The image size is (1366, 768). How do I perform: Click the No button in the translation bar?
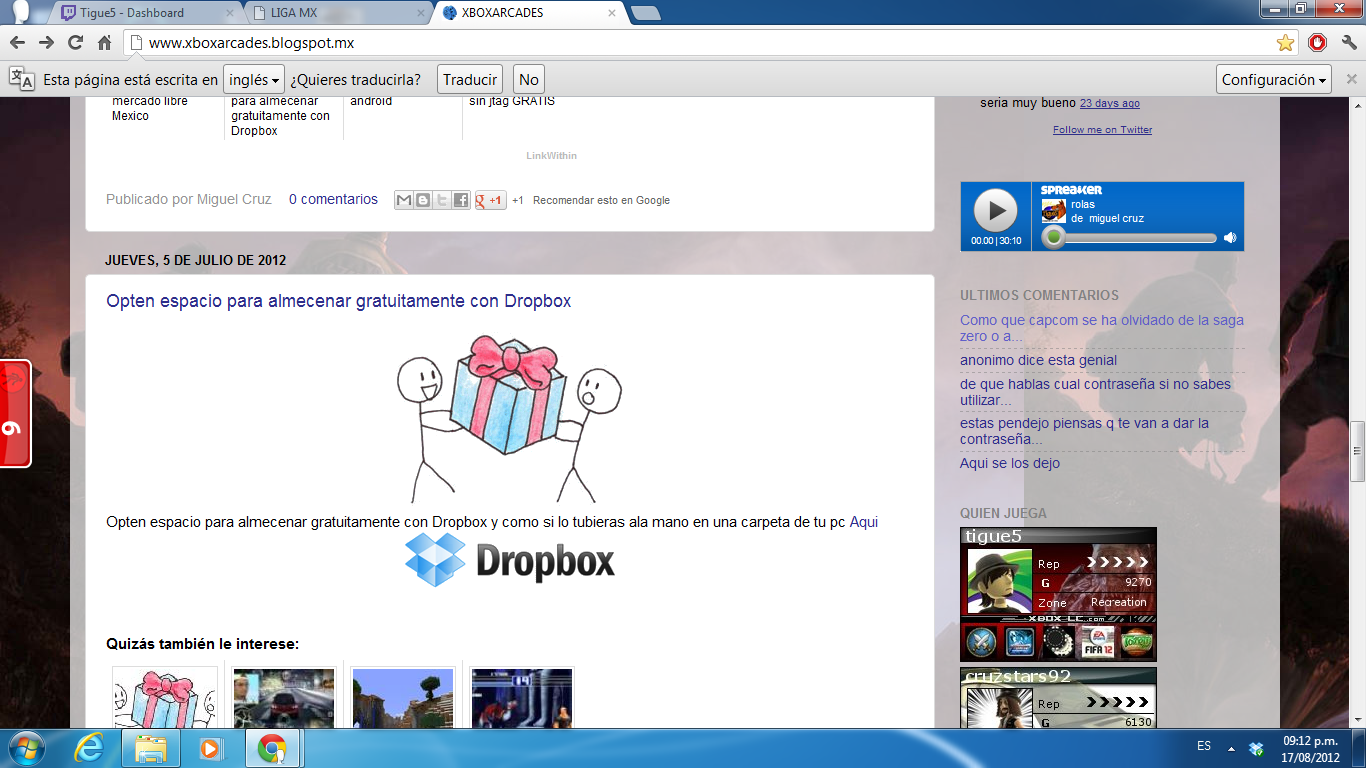tap(529, 79)
